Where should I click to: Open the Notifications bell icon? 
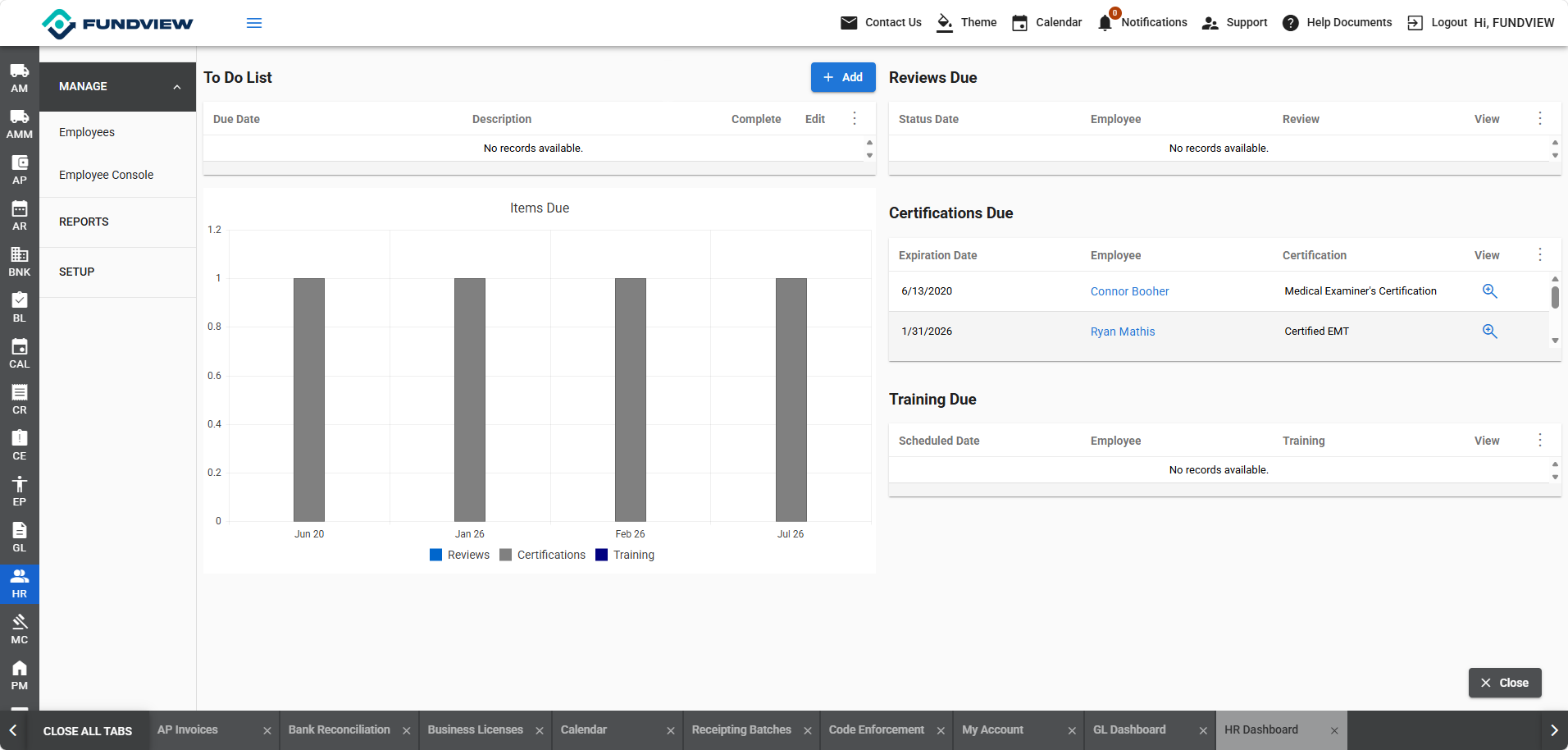(1105, 23)
